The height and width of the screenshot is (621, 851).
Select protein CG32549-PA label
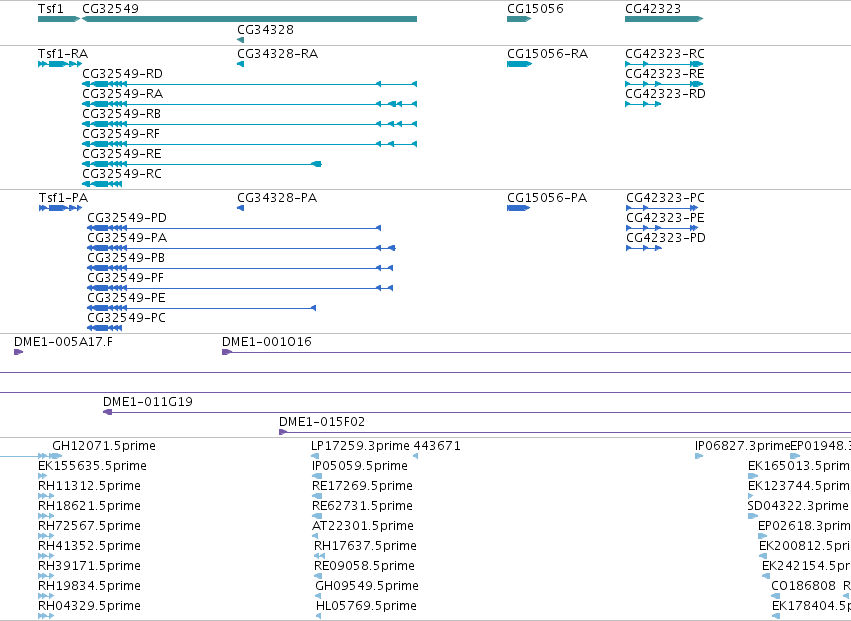(127, 238)
